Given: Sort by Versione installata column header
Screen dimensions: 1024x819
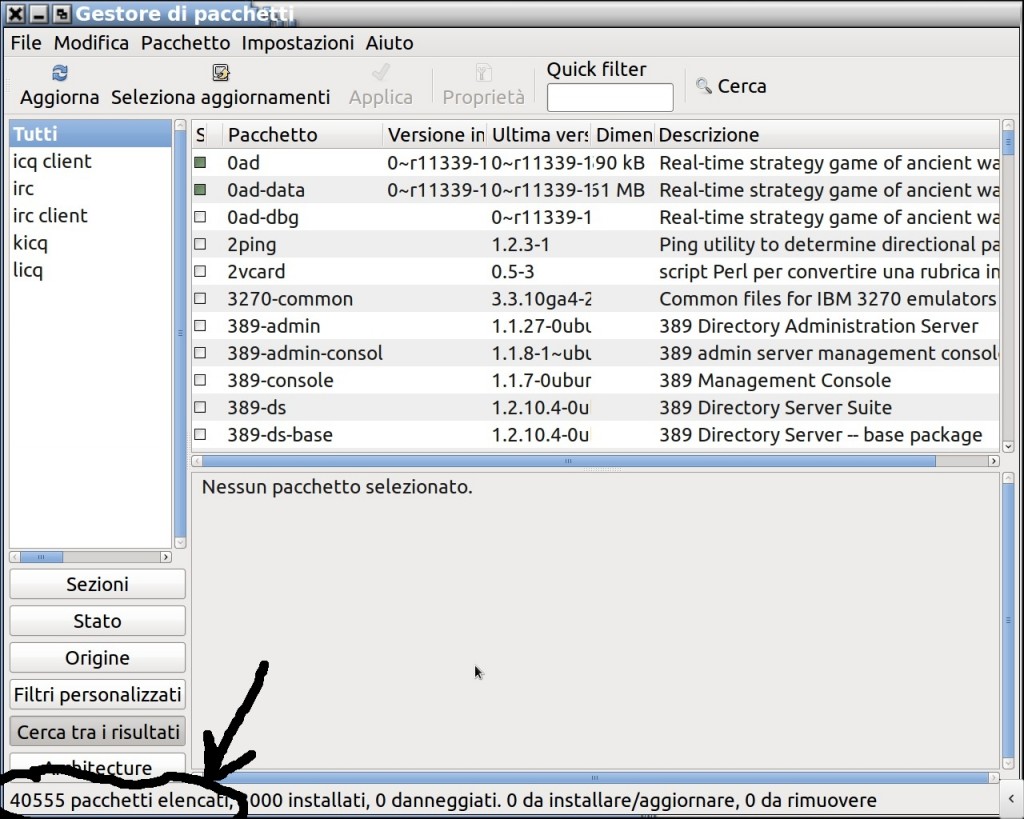Looking at the screenshot, I should (x=435, y=135).
